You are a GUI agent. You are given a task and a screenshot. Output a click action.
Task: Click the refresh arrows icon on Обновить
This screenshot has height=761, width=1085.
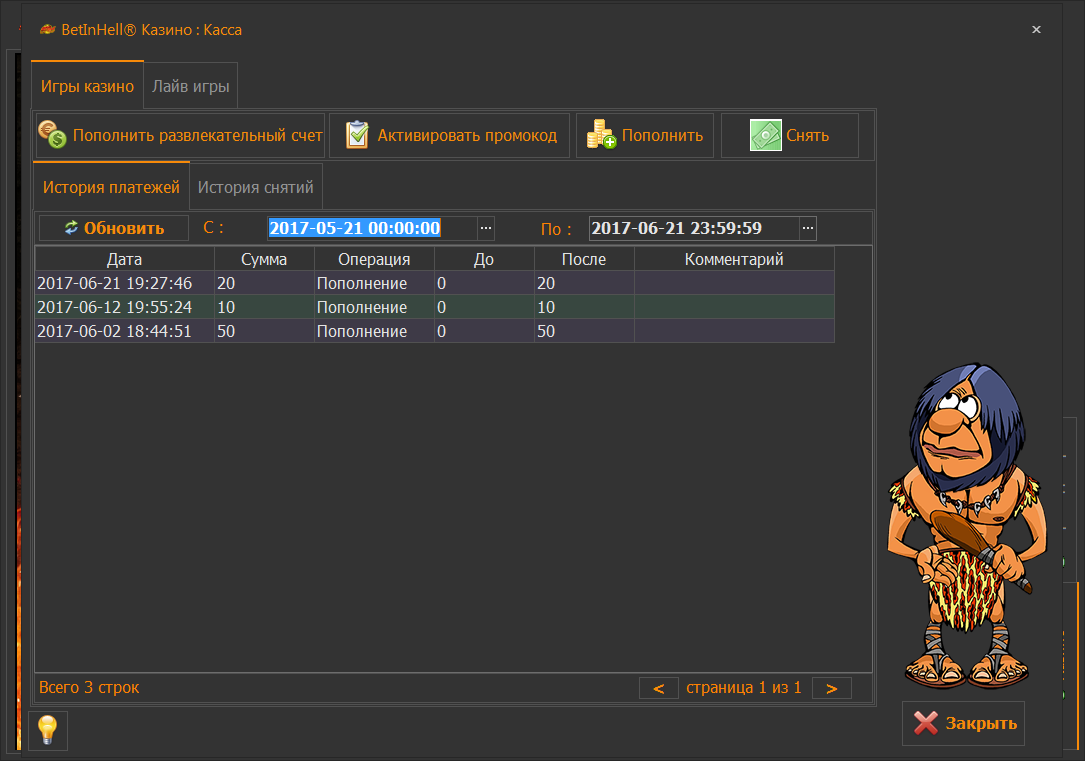[x=71, y=228]
